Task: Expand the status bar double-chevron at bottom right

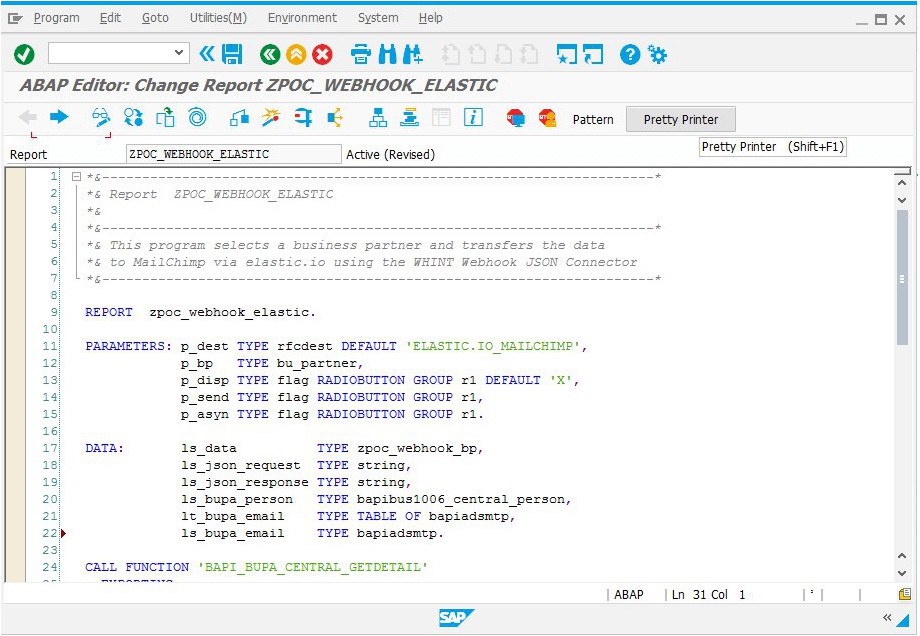Action: tap(887, 617)
